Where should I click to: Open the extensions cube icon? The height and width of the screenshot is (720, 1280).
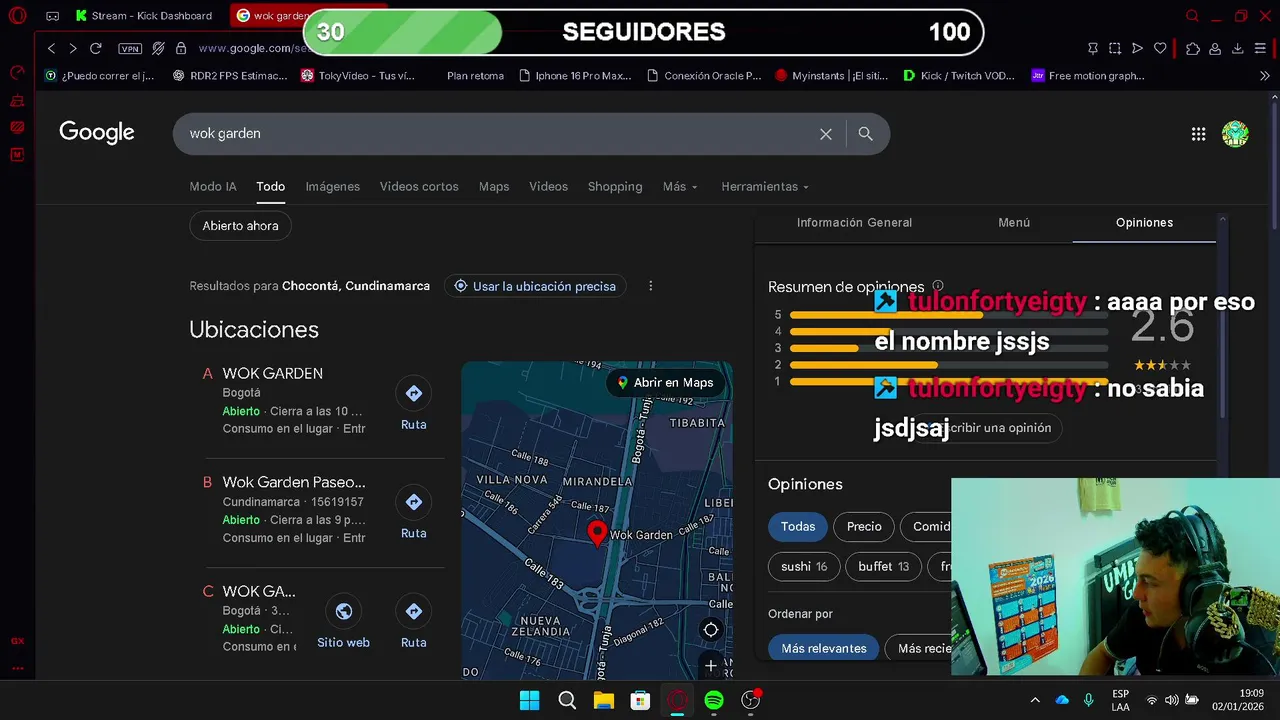tap(1193, 48)
